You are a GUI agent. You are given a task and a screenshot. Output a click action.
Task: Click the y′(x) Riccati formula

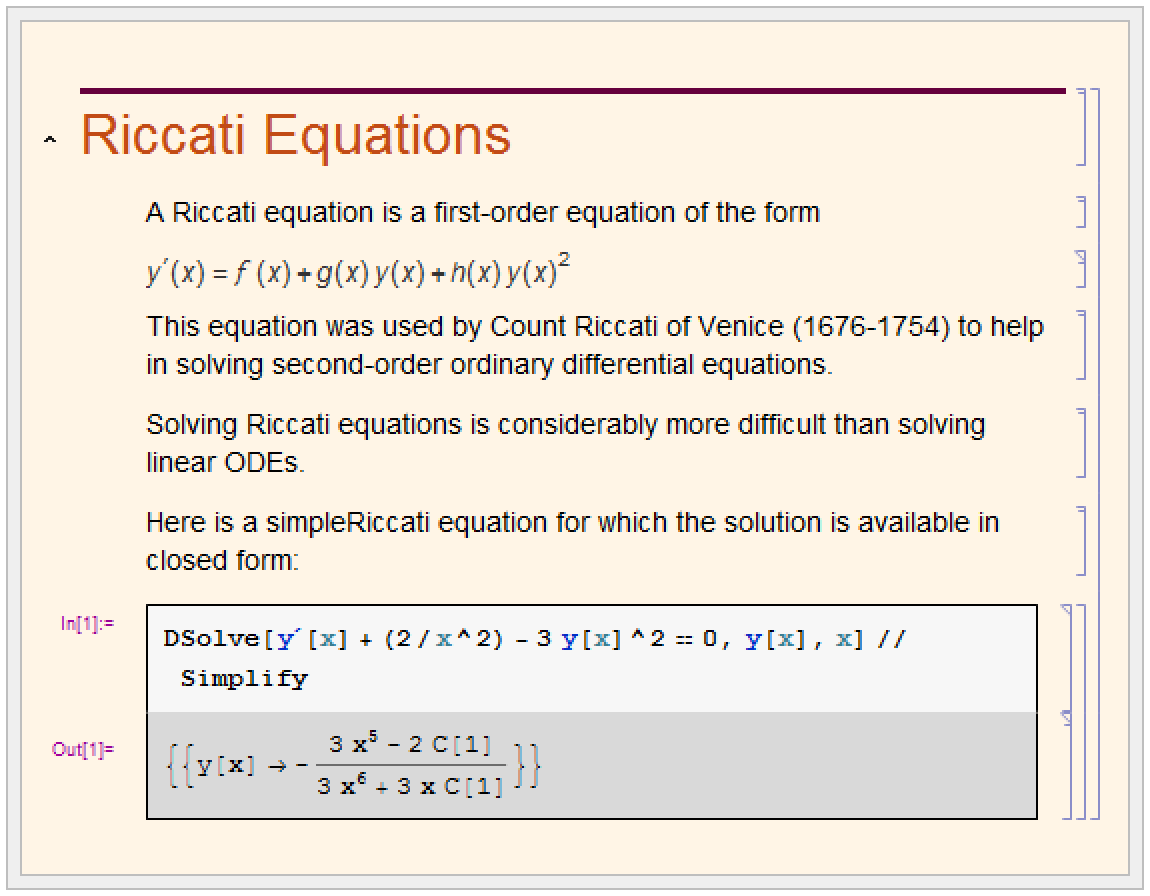[359, 272]
